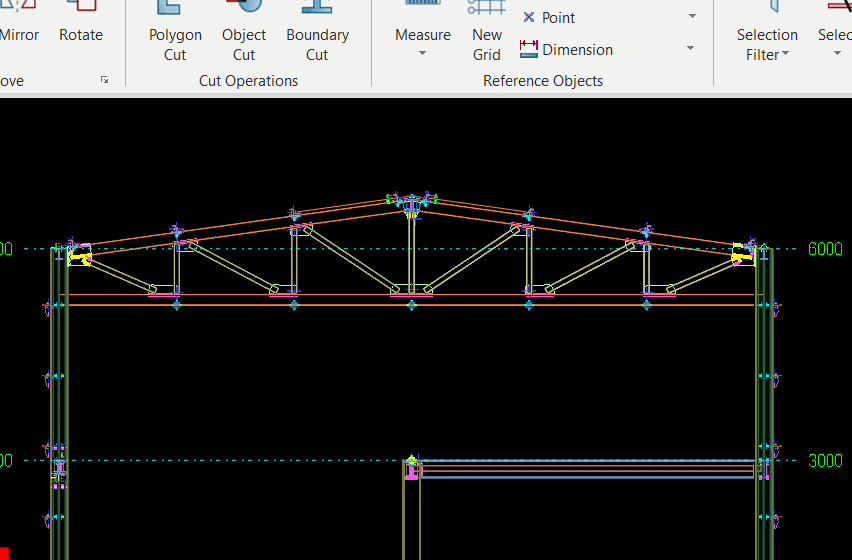Expand the Dimension dropdown arrow
This screenshot has height=560, width=852.
coord(690,49)
